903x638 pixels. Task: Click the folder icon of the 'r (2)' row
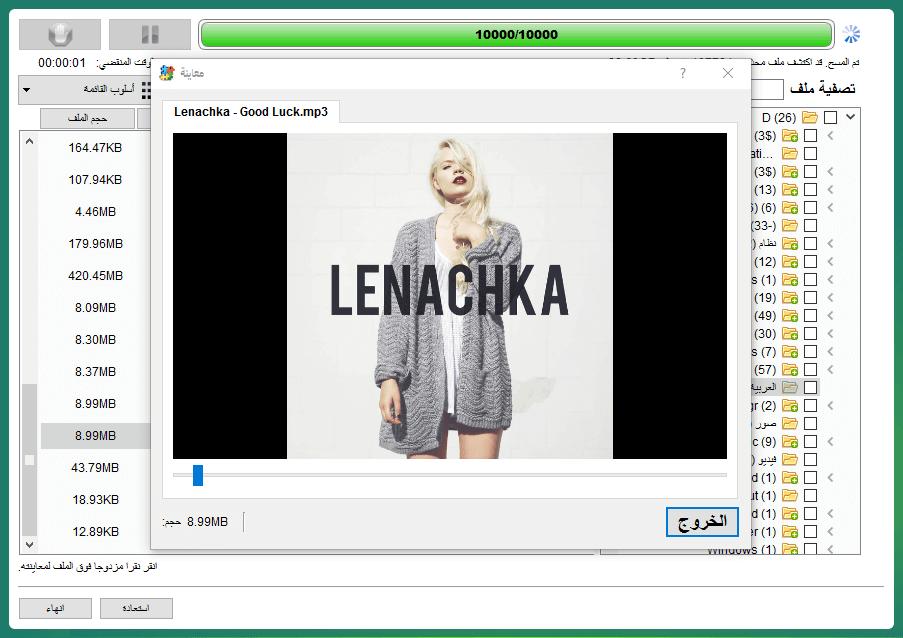pos(790,406)
